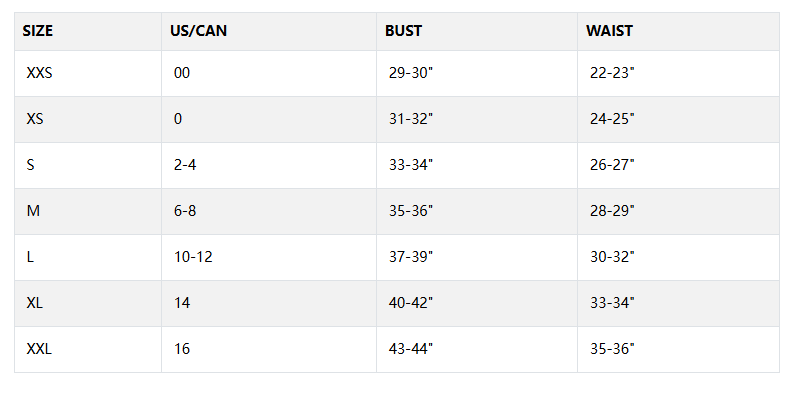Click the WAIST column header
Viewport: 789px width, 393px height.
tap(609, 31)
